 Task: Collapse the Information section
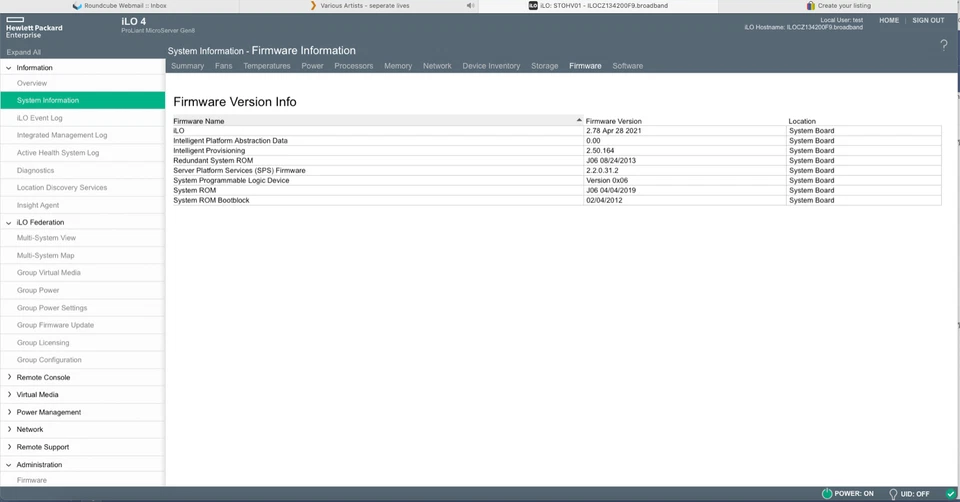(9, 68)
